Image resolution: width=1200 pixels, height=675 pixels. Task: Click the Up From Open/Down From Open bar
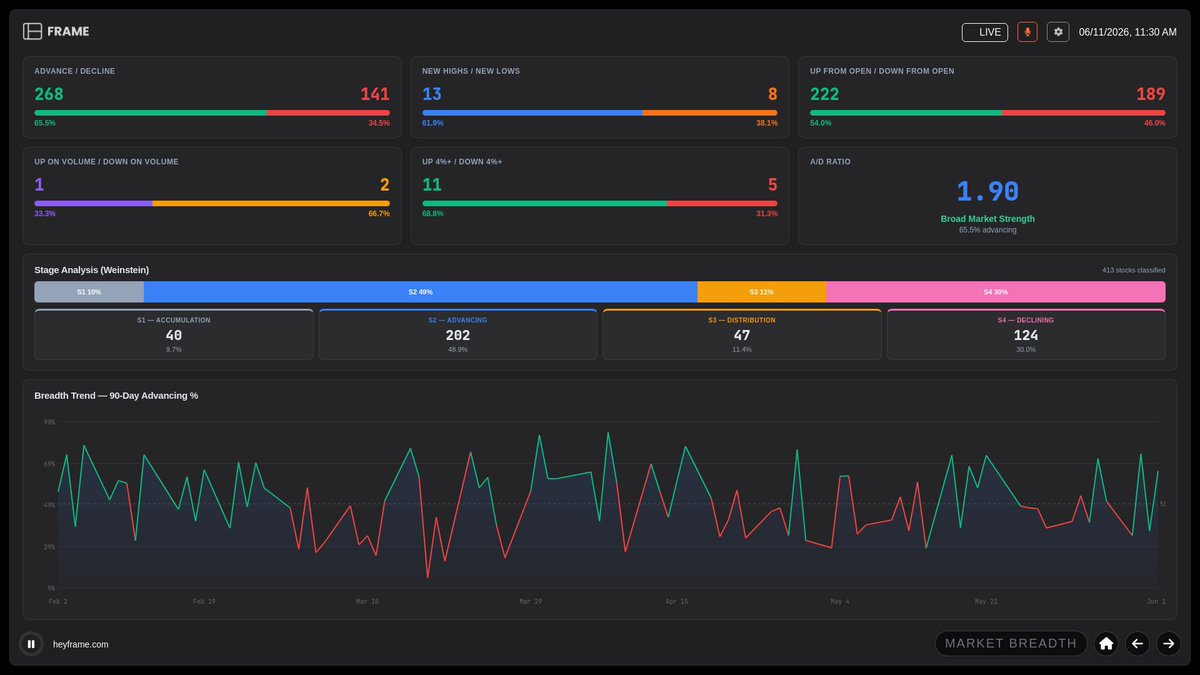(x=988, y=113)
